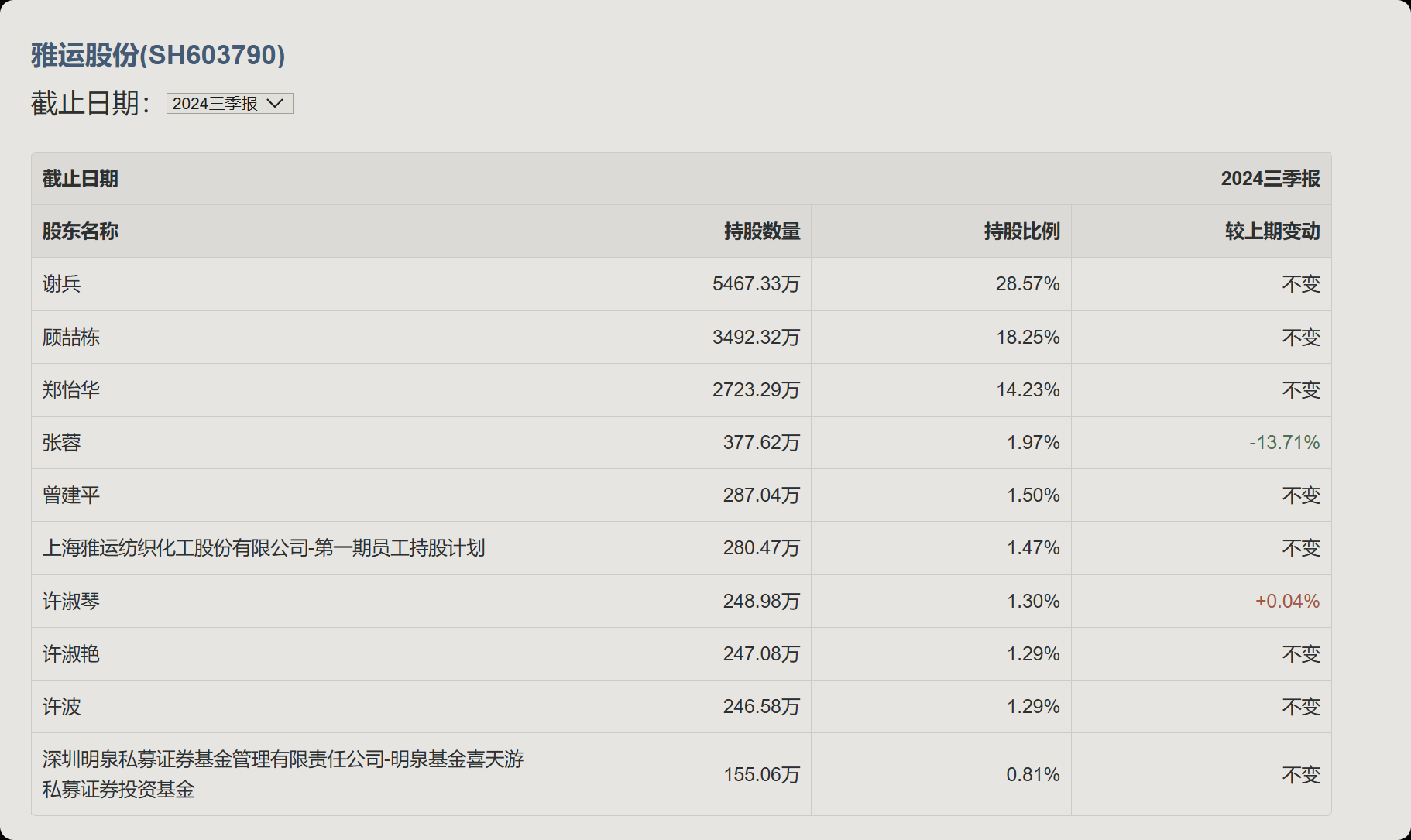This screenshot has width=1411, height=840.
Task: Click shareholder name 郑怡华
Action: pos(71,390)
